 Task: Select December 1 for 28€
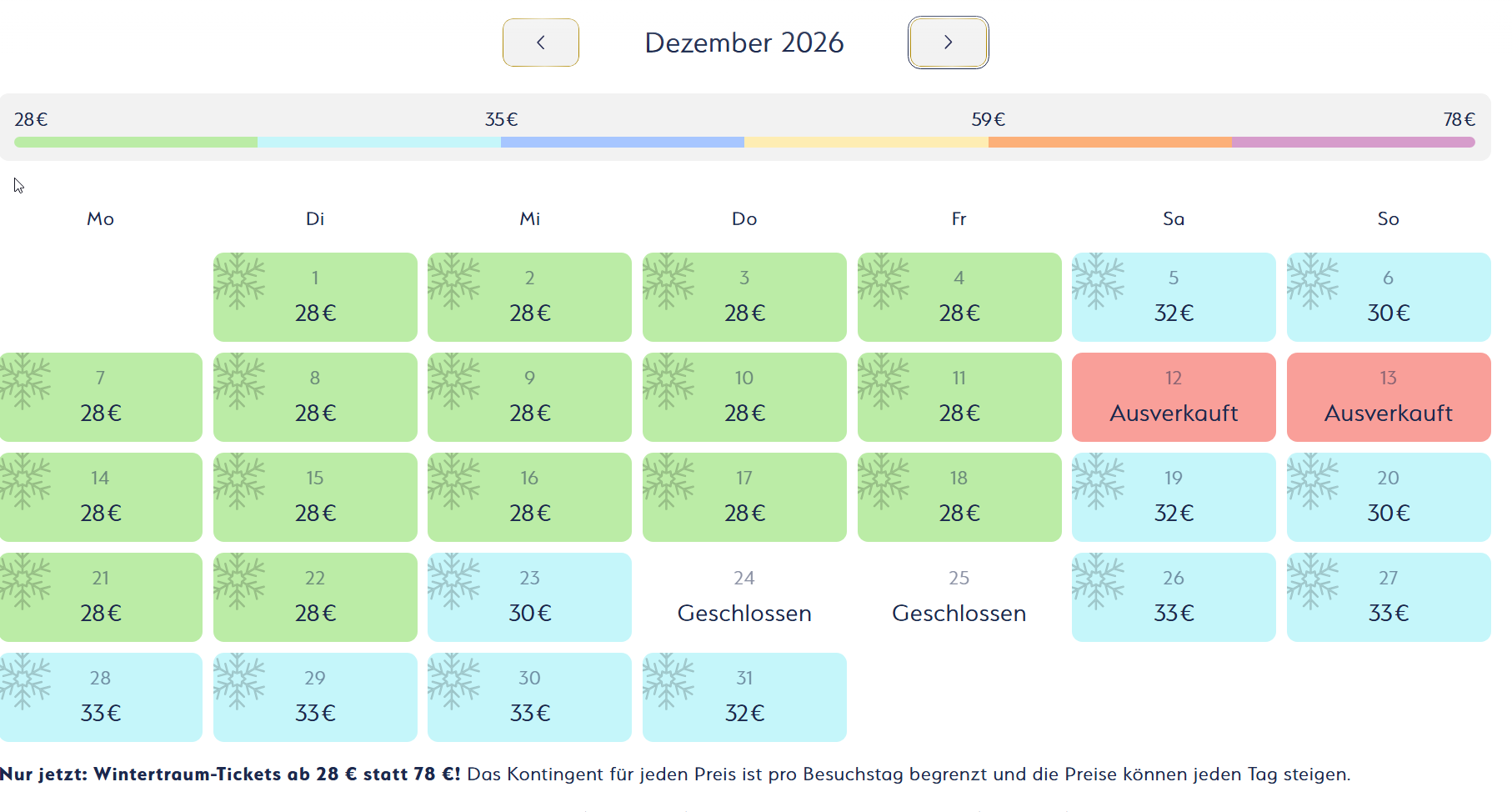click(315, 297)
